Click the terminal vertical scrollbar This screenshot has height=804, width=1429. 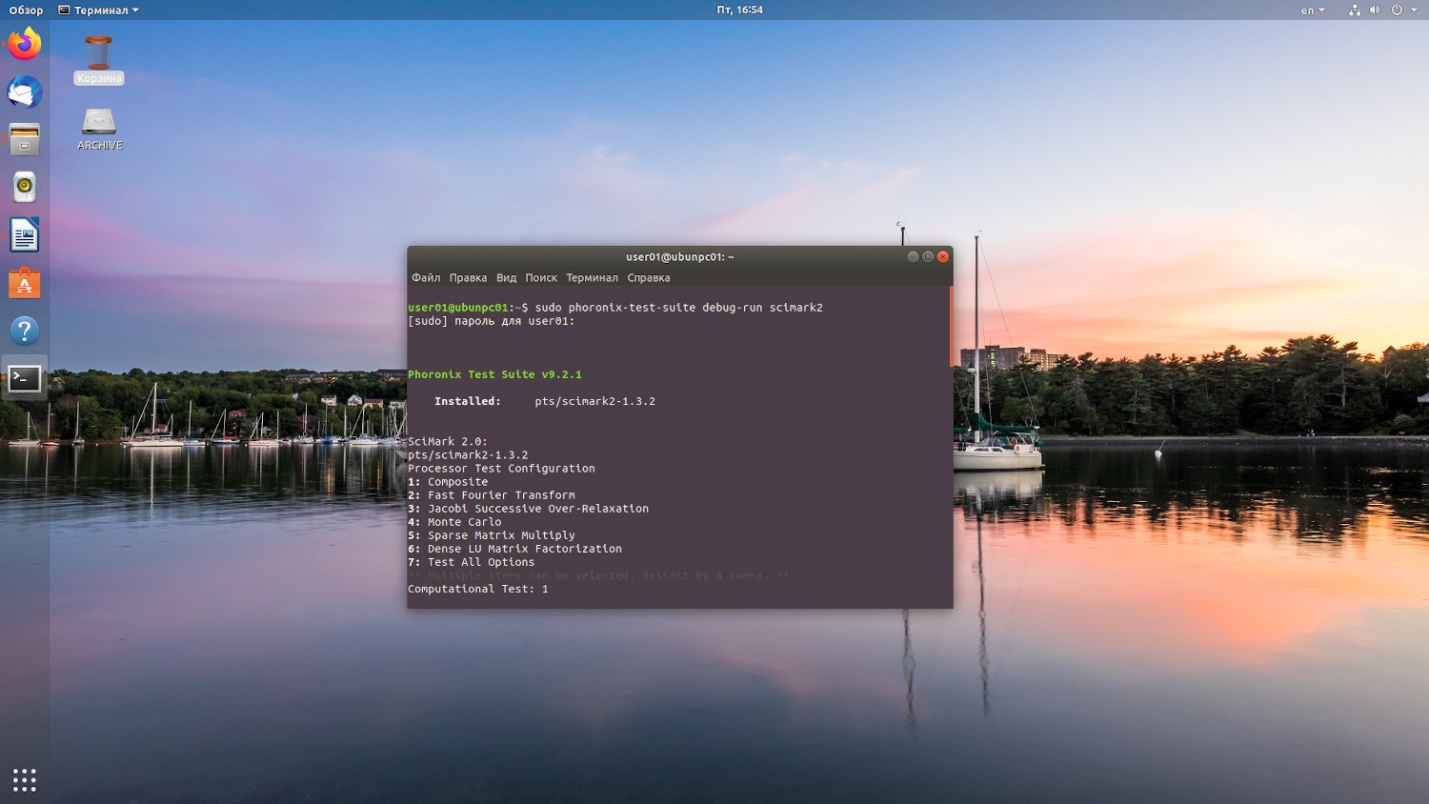pos(950,328)
